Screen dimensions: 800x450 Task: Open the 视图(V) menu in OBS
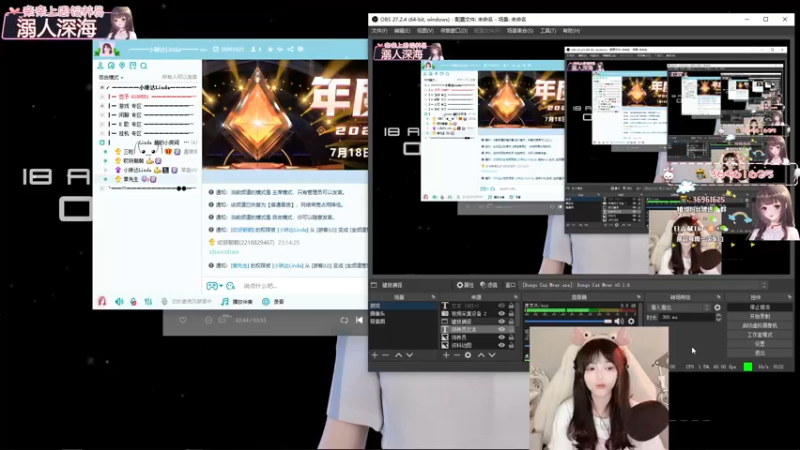click(425, 31)
